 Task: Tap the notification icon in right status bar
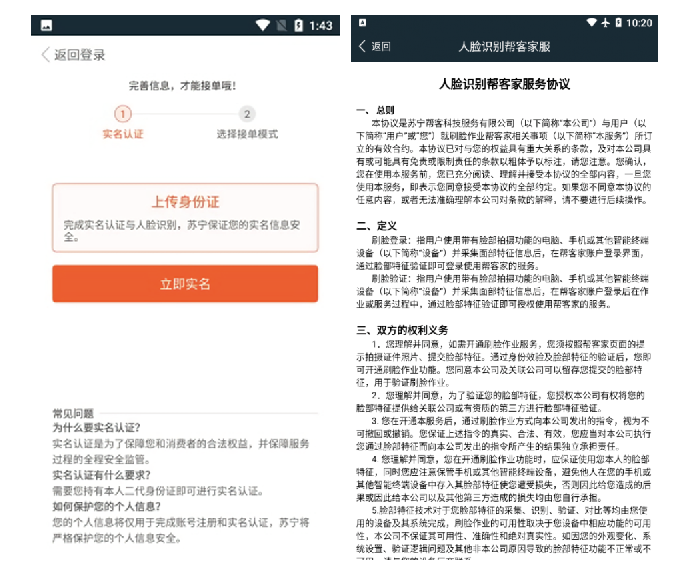click(x=362, y=23)
